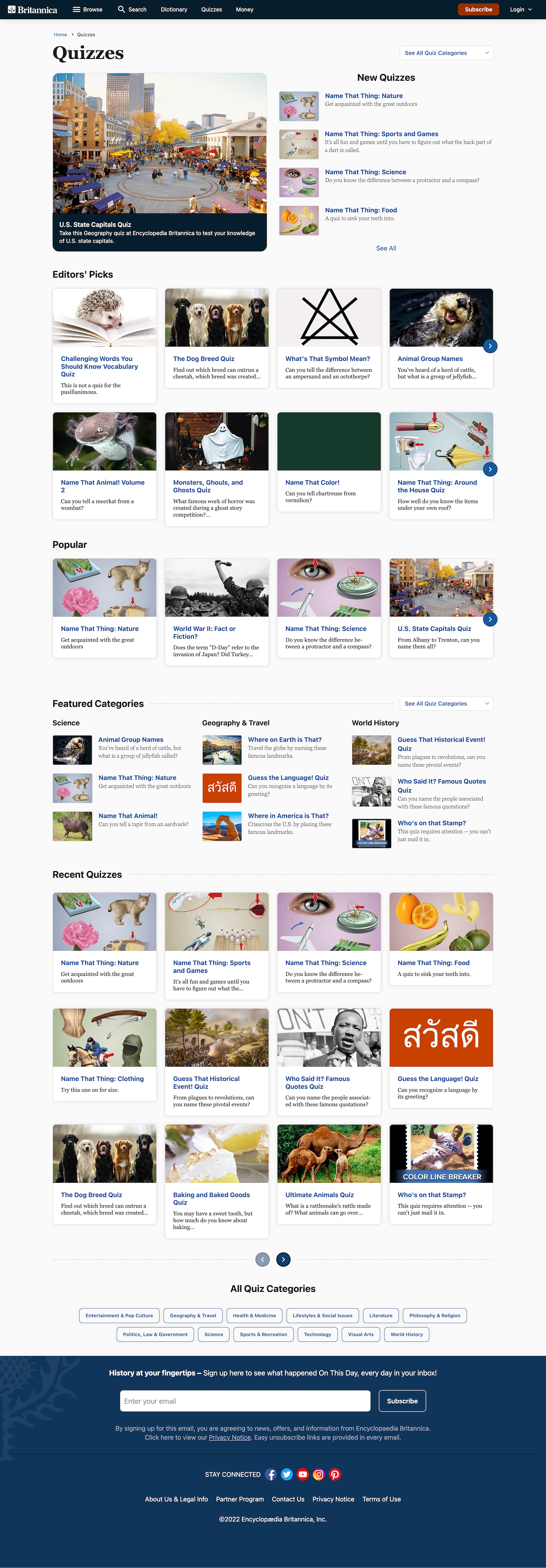
Task: Expand Featured Categories quiz categories dropdown
Action: pyautogui.click(x=446, y=704)
